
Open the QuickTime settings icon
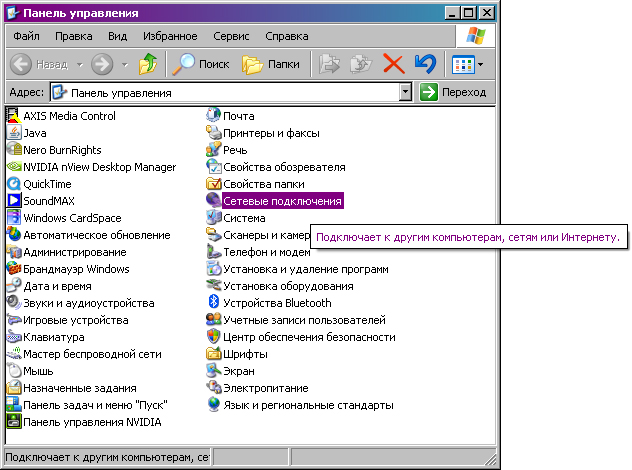(14, 184)
